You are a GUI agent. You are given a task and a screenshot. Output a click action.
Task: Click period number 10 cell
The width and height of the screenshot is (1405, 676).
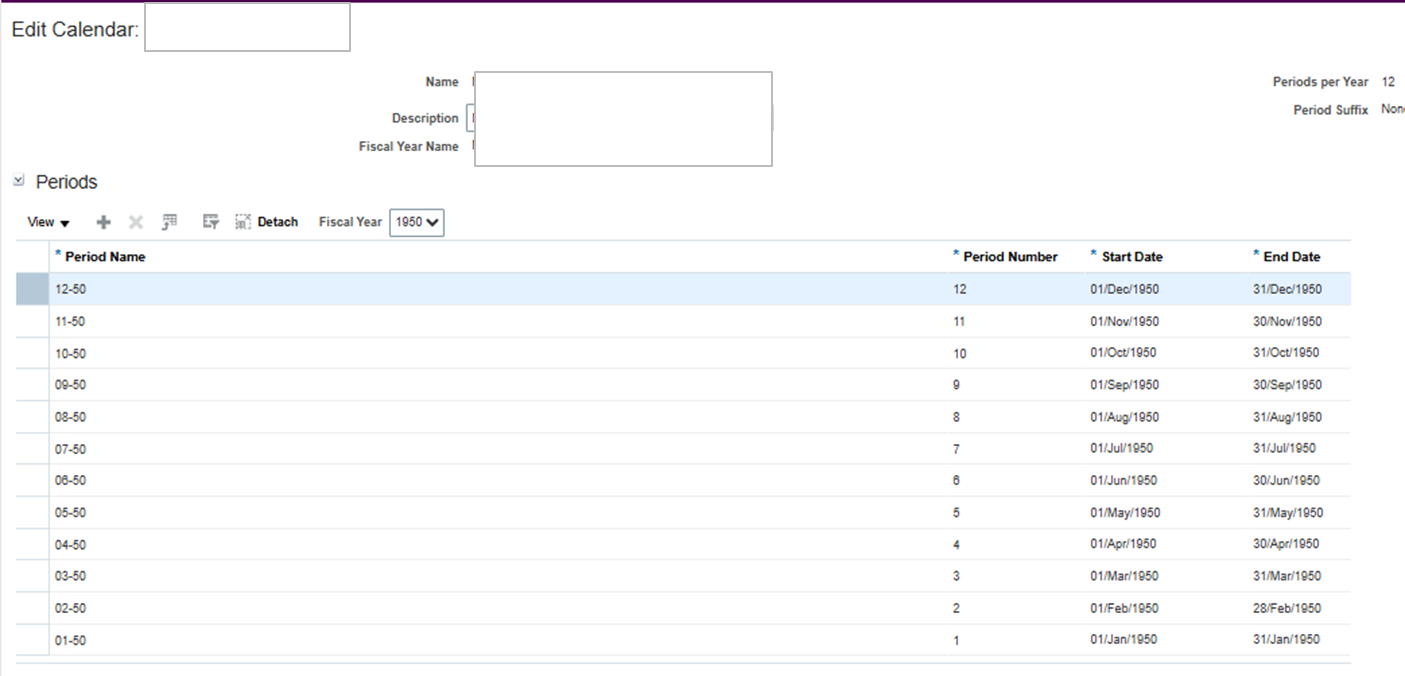point(960,353)
